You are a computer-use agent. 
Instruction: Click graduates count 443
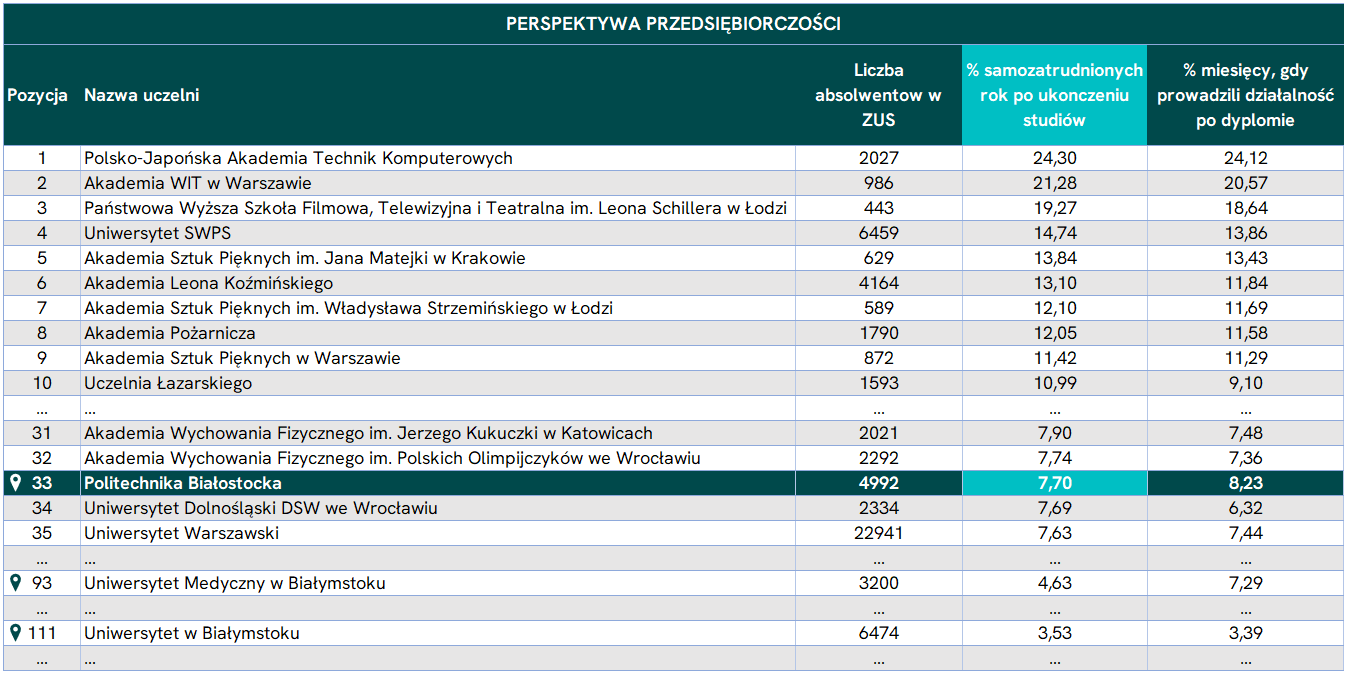click(878, 208)
